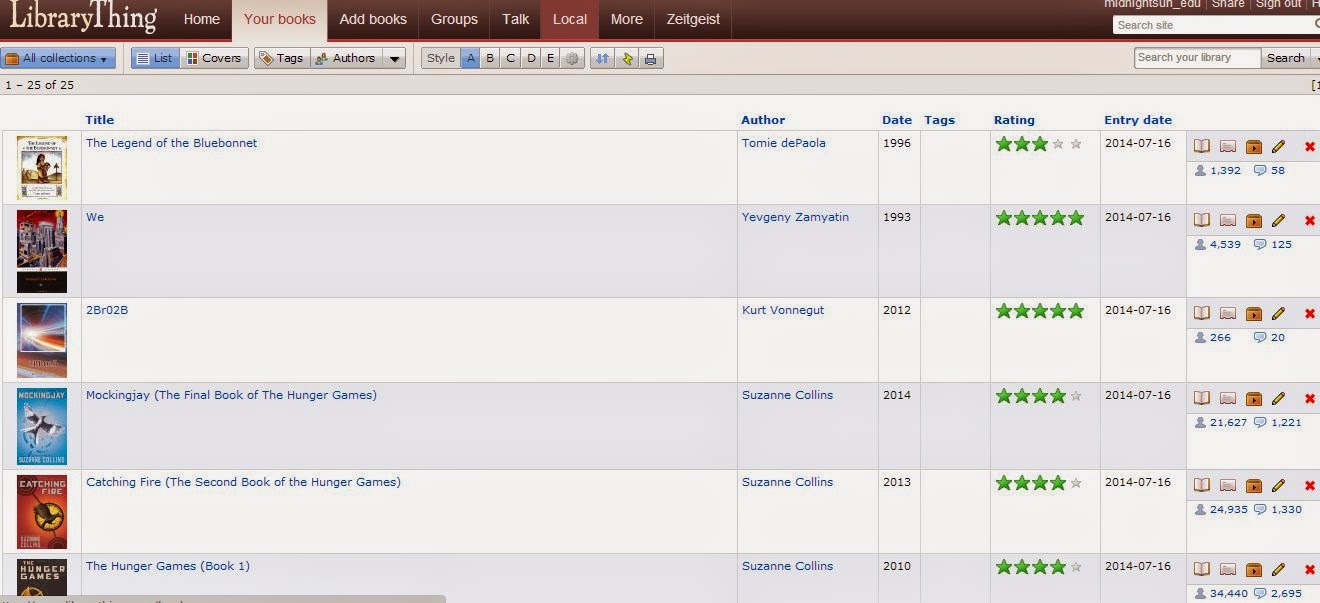Screen dimensions: 1320x603
Task: Click in the Search your library field
Action: [x=1198, y=58]
